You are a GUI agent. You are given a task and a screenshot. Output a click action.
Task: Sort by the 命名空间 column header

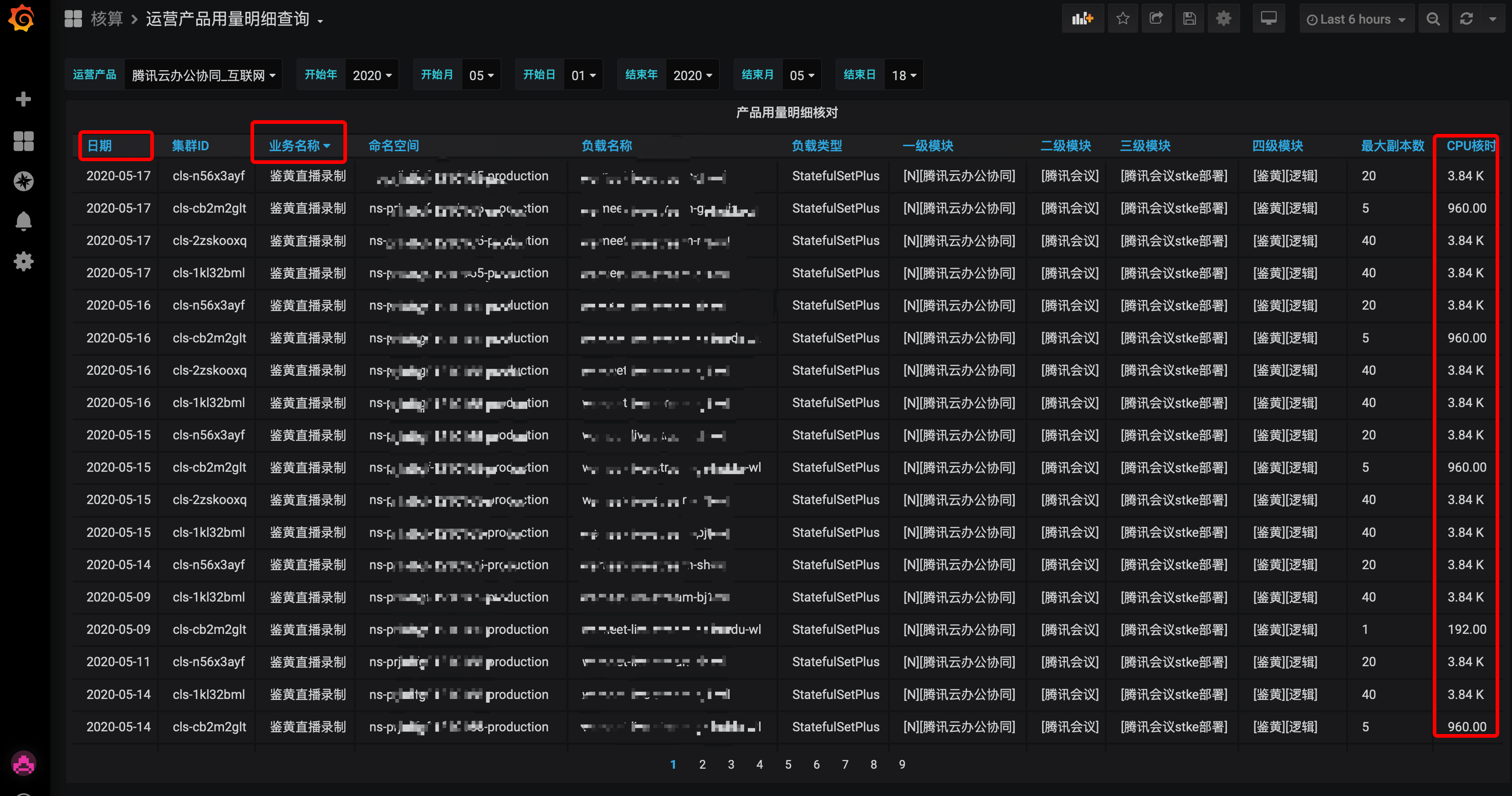coord(393,146)
